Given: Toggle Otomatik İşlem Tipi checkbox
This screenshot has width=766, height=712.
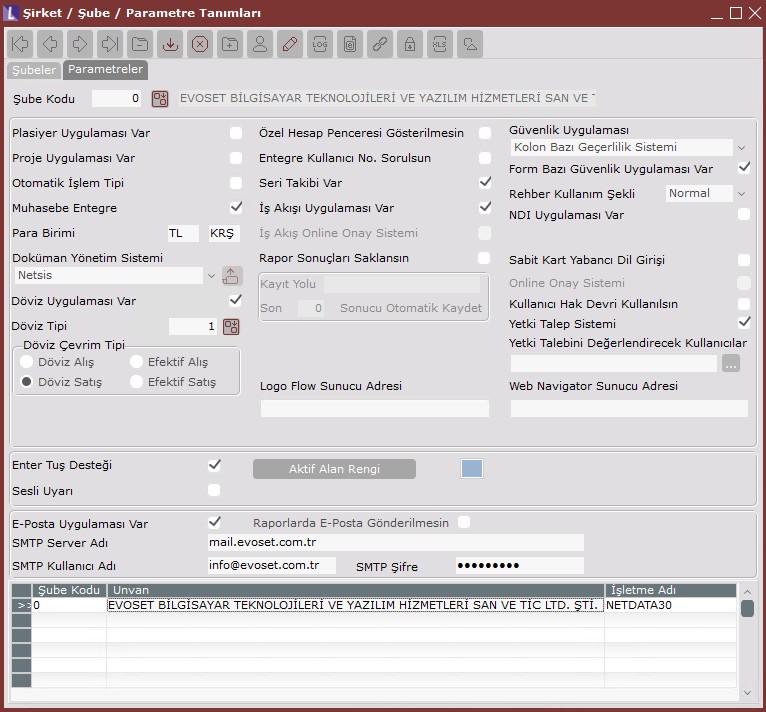Looking at the screenshot, I should coord(236,183).
